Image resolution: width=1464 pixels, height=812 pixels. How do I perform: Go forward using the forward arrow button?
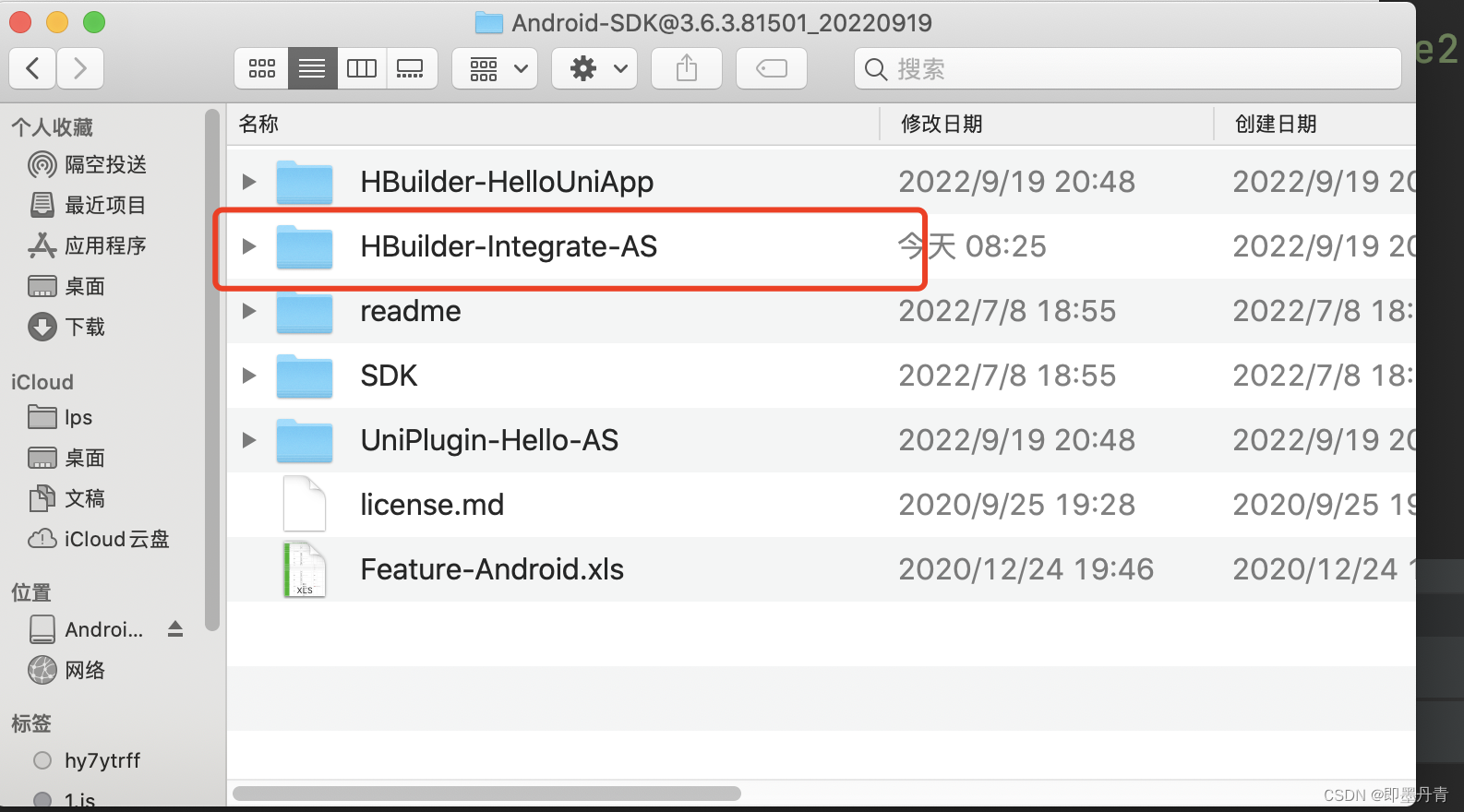pos(80,68)
